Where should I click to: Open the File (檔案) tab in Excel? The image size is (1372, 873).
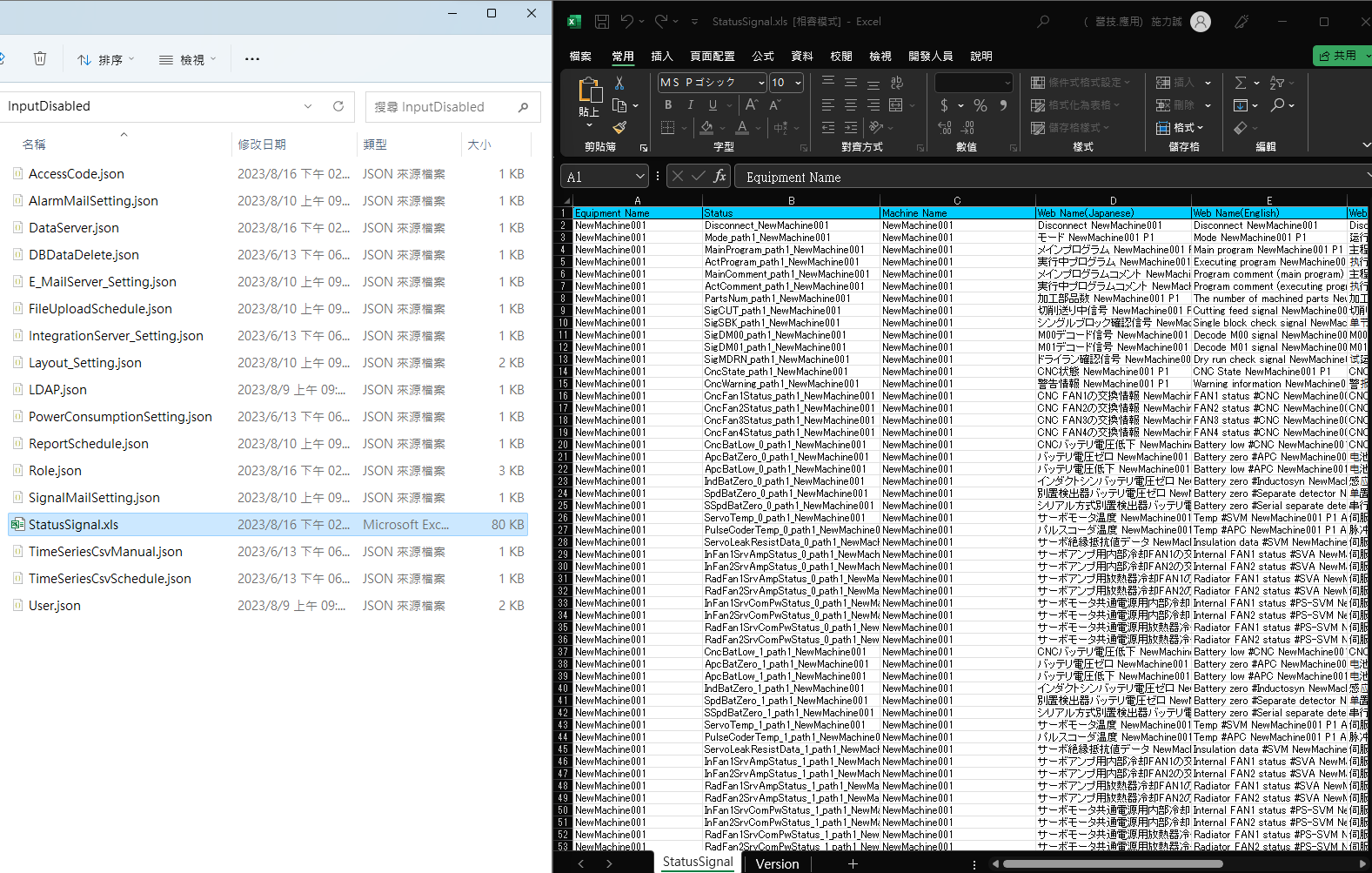(580, 56)
